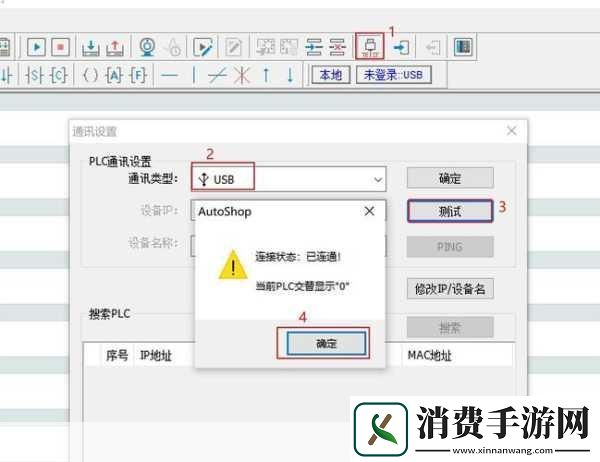This screenshot has width=600, height=462.
Task: Select the rising edge up-arrow tool
Action: click(266, 75)
